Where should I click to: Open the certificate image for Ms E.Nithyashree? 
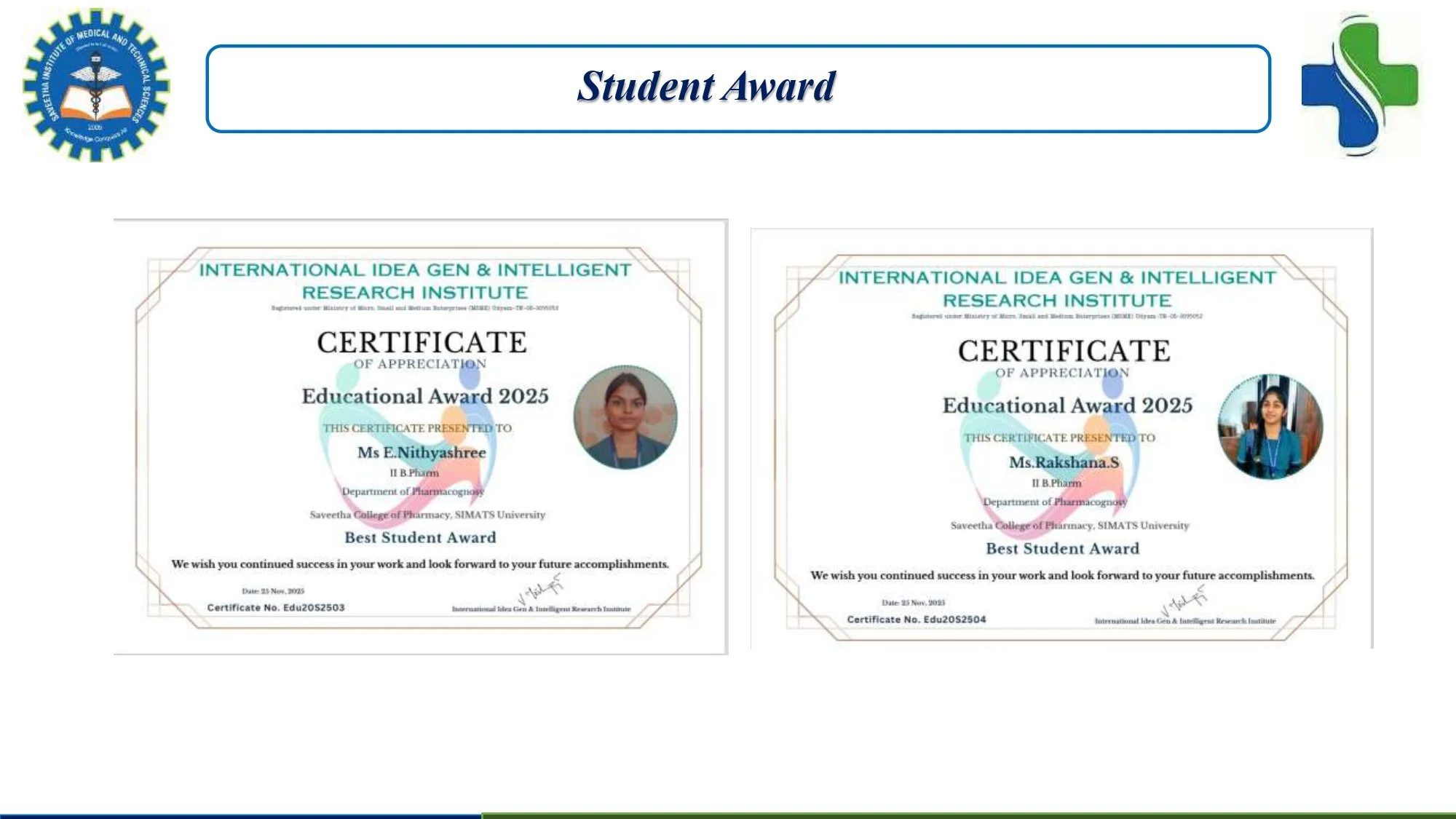click(x=421, y=437)
